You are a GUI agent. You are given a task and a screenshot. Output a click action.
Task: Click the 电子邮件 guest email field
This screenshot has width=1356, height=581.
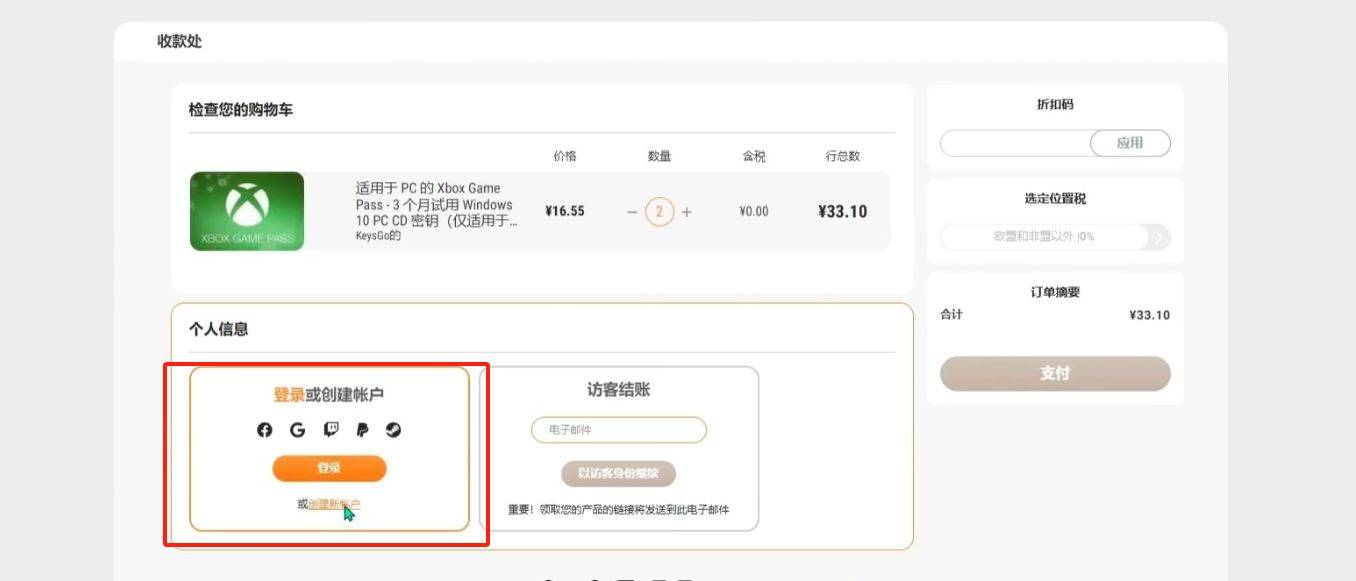pyautogui.click(x=618, y=430)
